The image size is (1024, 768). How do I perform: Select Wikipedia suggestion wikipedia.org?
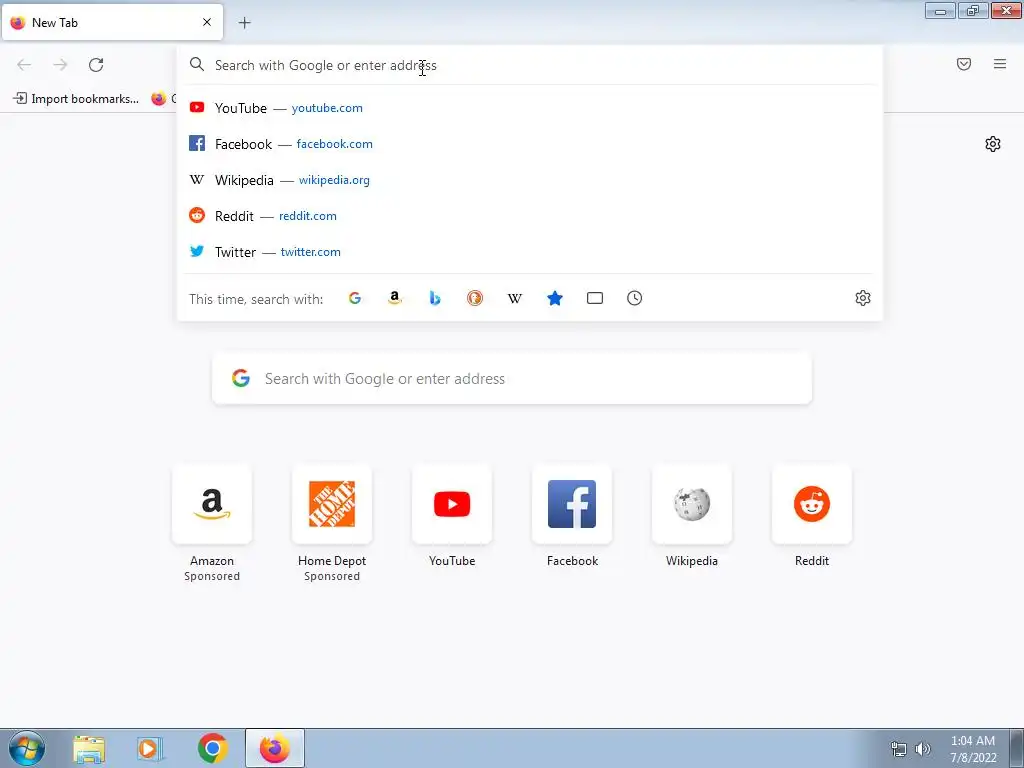click(530, 180)
